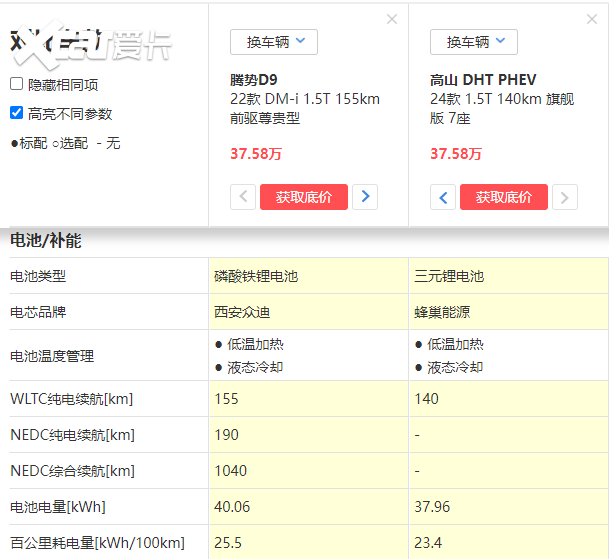
Task: Open 换车辆 dropdown for 高山 DHT PHEV
Action: coord(474,42)
